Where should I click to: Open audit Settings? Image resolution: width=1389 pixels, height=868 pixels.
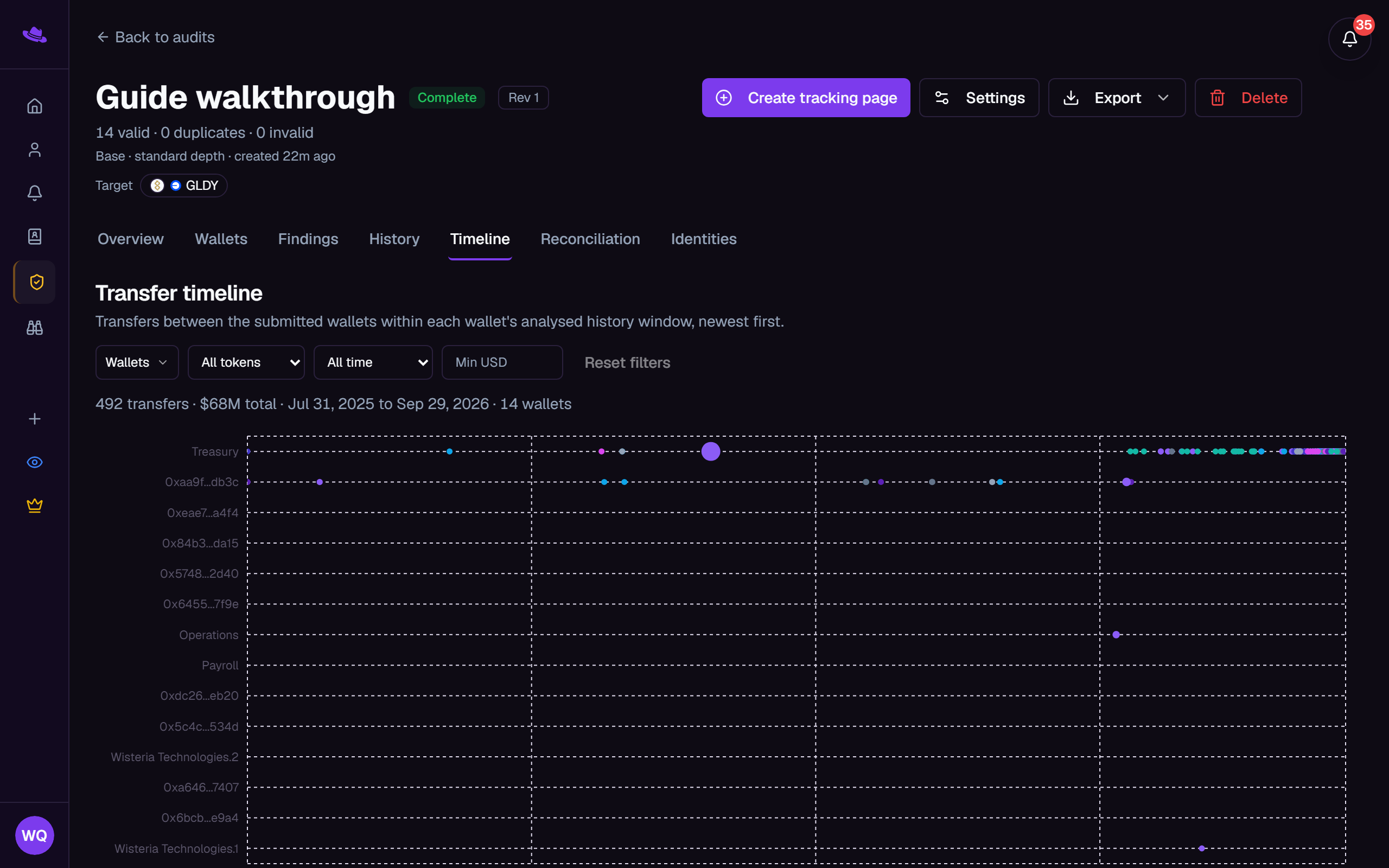pos(979,98)
